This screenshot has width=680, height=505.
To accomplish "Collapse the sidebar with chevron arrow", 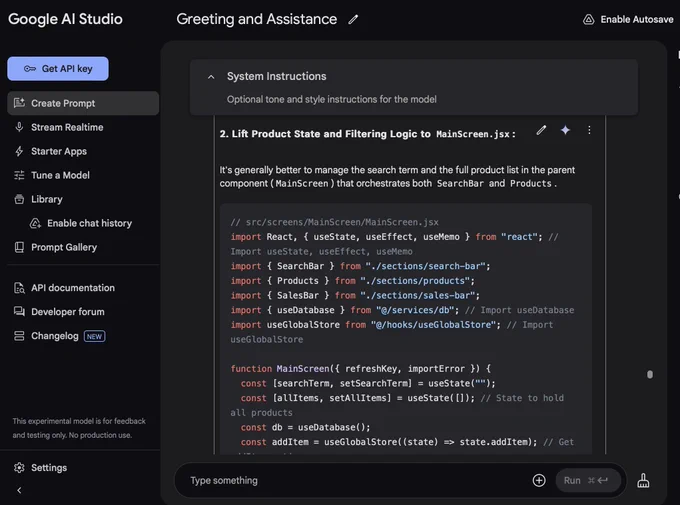I will [x=19, y=490].
